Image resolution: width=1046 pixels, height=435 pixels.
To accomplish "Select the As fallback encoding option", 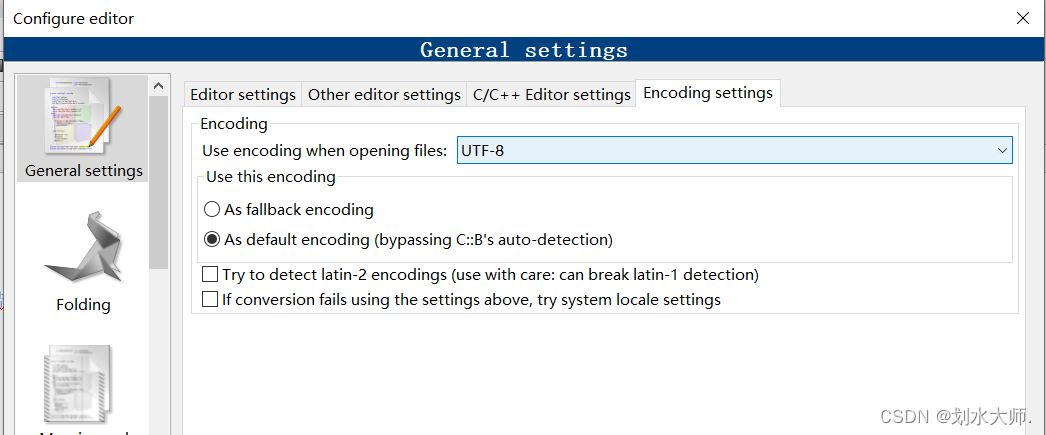I will click(212, 210).
